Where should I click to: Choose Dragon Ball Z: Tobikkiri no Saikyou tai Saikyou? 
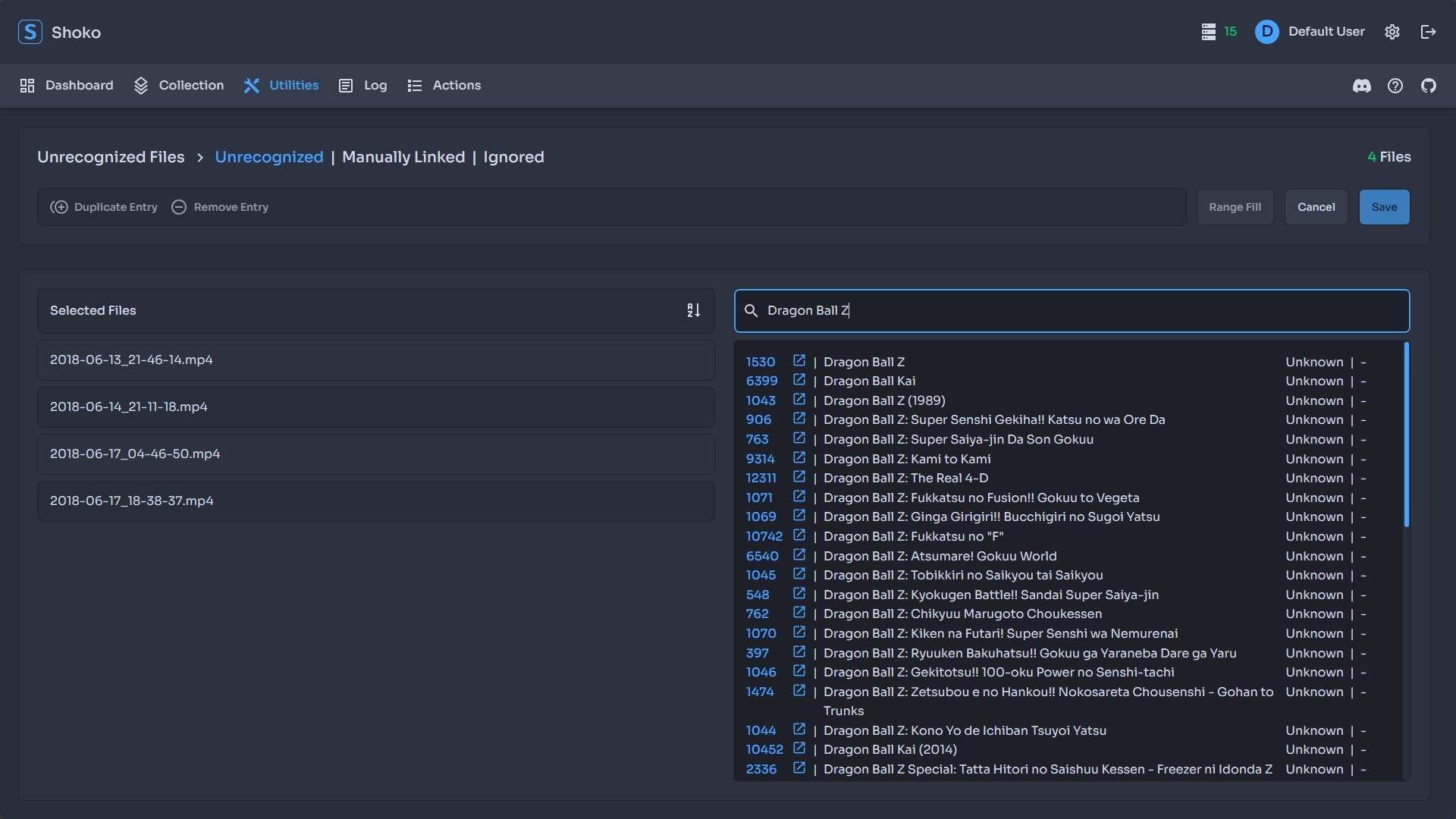963,575
